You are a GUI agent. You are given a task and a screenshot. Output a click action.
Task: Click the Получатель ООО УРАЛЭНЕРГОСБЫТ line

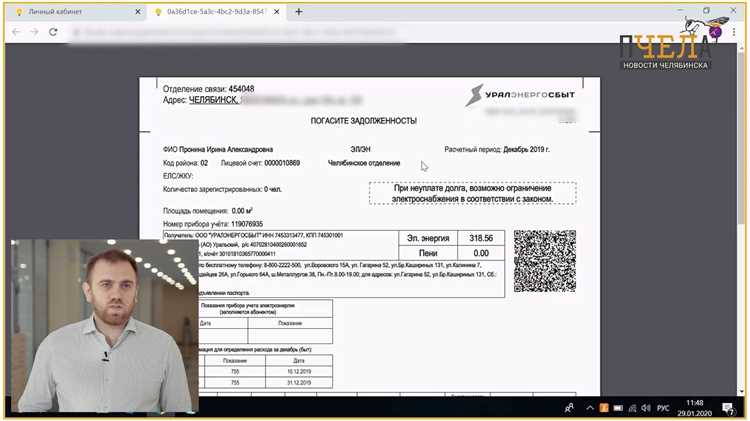pyautogui.click(x=253, y=235)
